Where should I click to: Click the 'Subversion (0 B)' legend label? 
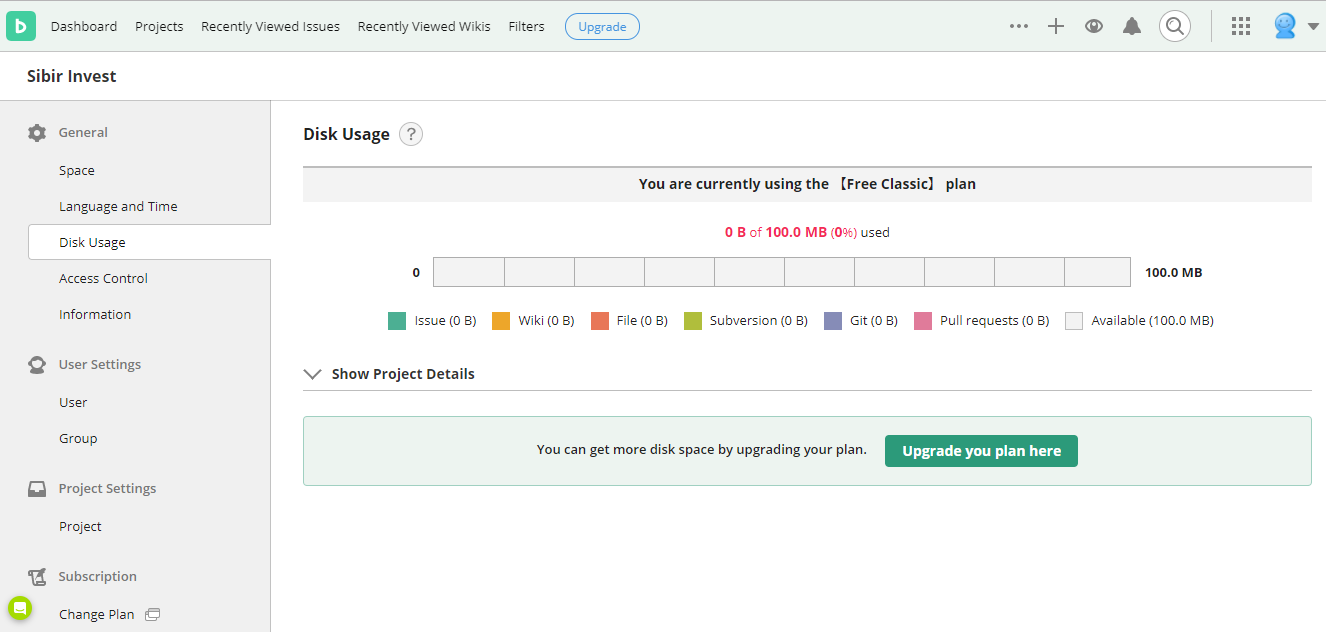tap(759, 321)
